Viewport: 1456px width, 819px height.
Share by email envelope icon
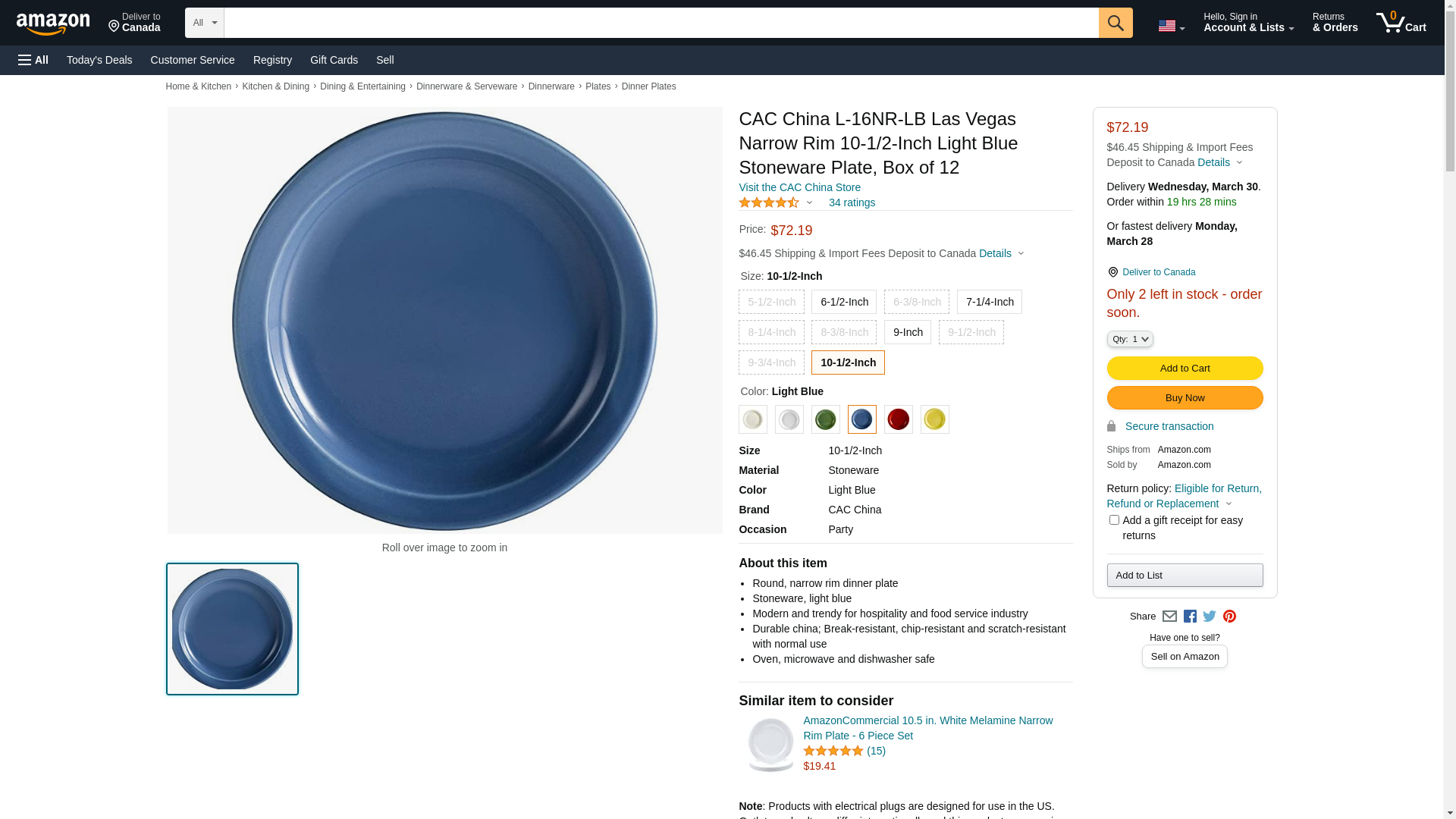(1169, 617)
